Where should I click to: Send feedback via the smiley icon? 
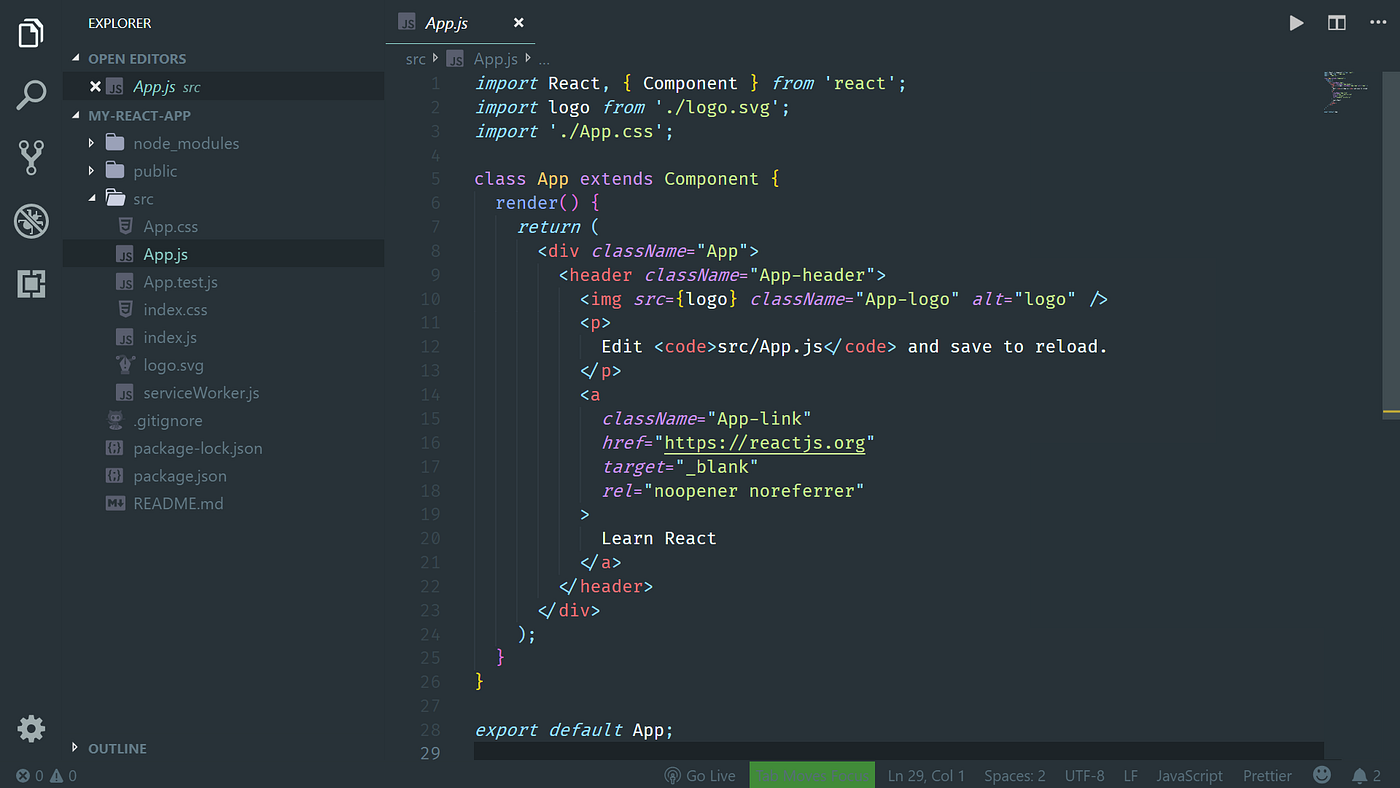[x=1322, y=775]
